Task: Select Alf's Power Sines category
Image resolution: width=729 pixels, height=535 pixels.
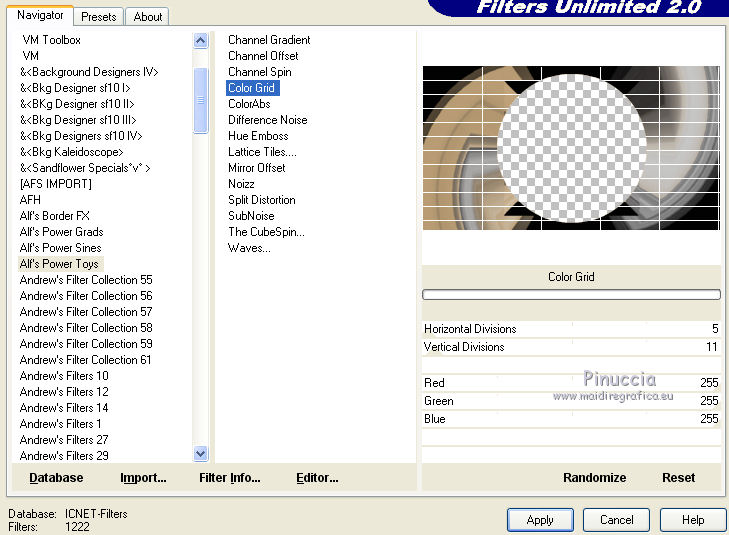Action: tap(60, 248)
